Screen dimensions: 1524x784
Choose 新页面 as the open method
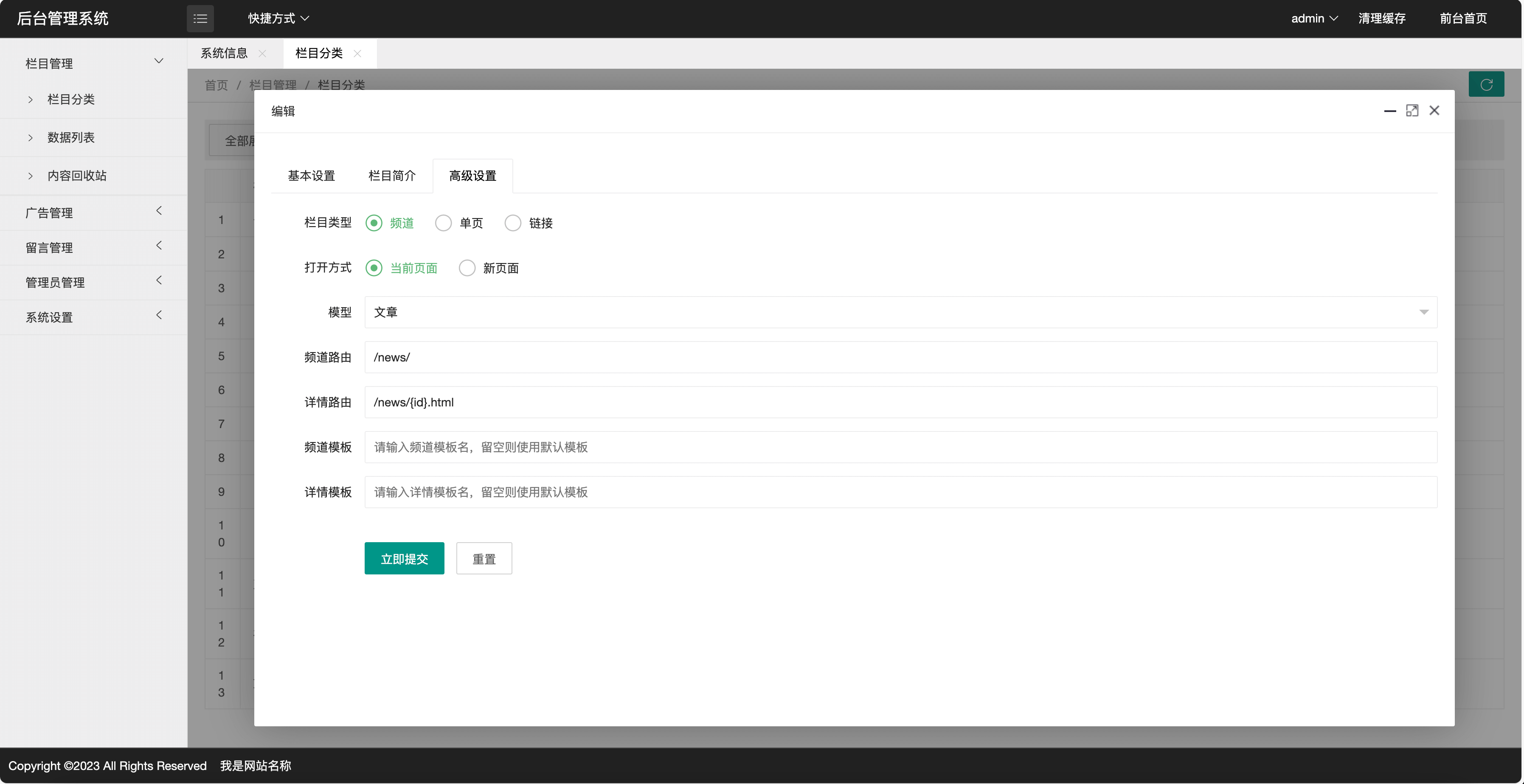tap(467, 268)
